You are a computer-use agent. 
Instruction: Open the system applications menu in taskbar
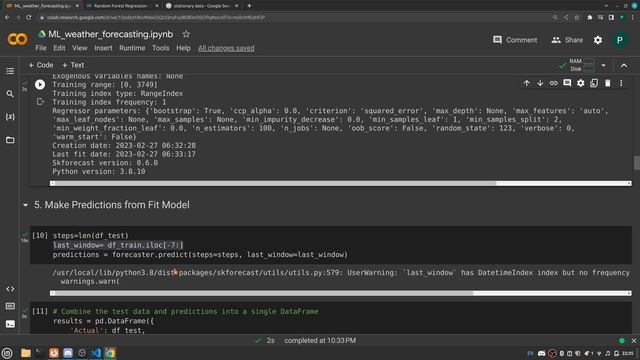7,353
